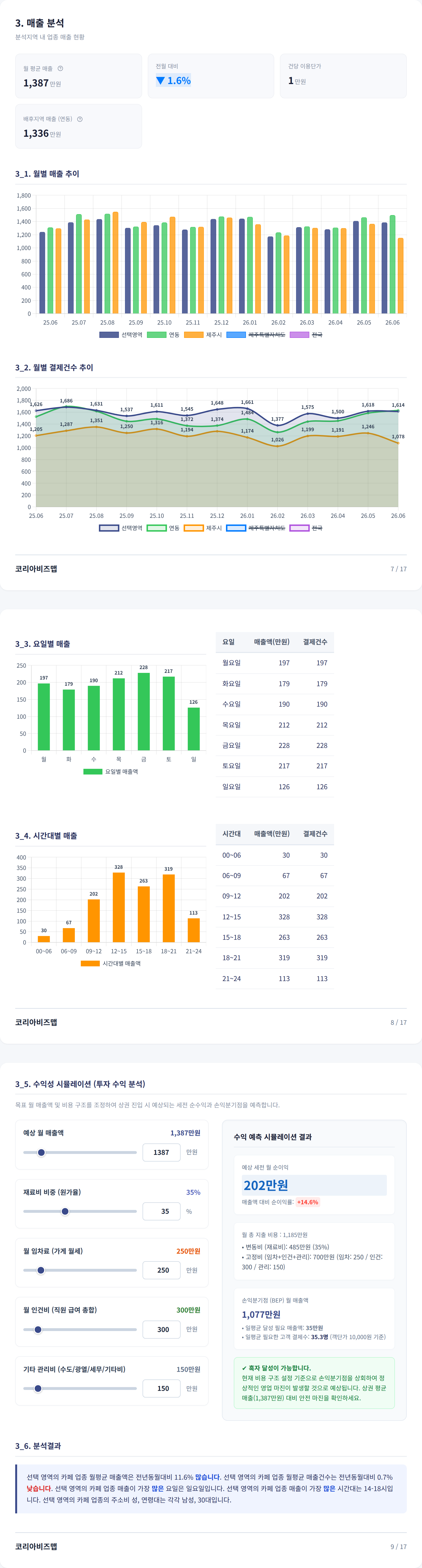Click the 12~15 bar in 시간대별 매출 chart

coord(119,907)
